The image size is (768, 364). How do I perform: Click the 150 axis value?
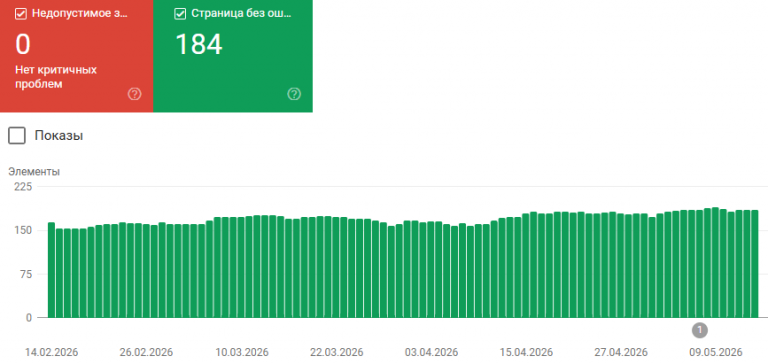point(24,230)
